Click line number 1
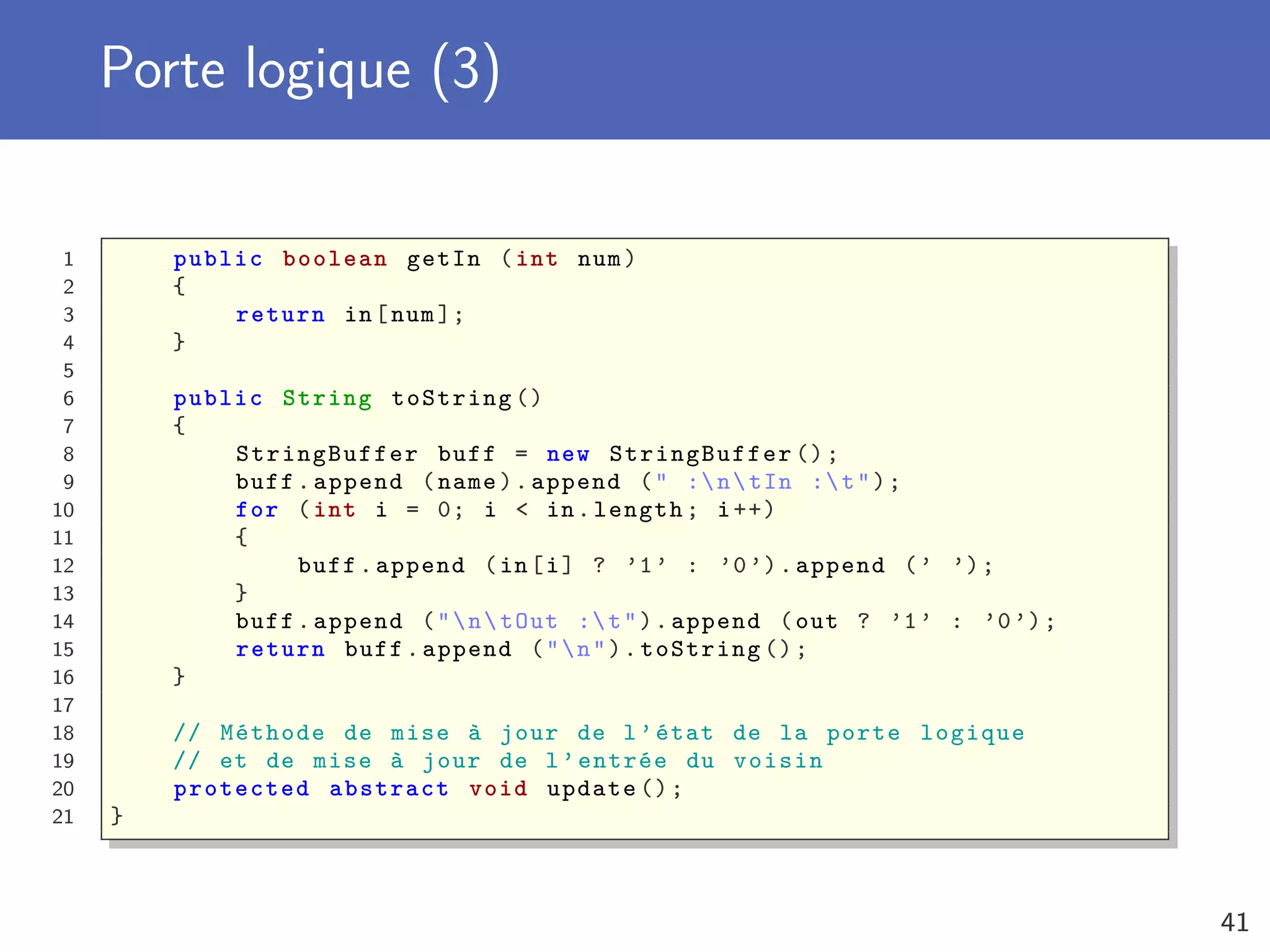1270x952 pixels. [x=69, y=259]
